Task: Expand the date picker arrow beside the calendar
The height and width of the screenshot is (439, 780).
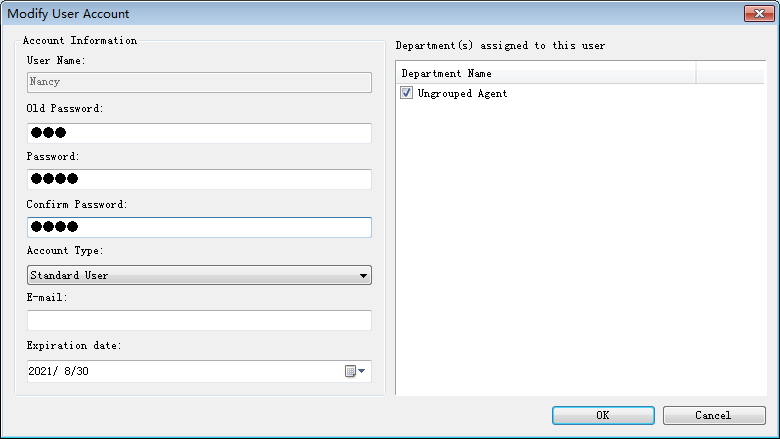Action: pos(362,371)
